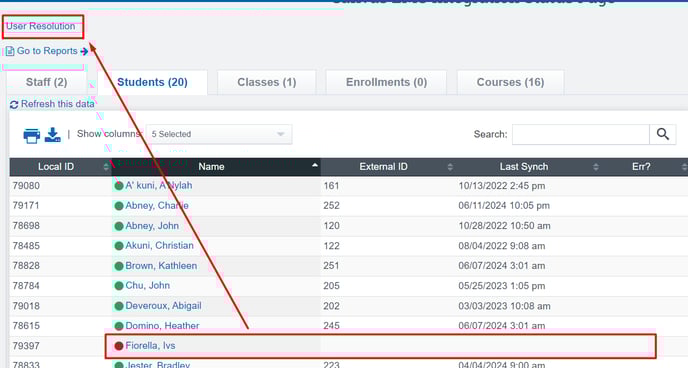Open student Brown, Kathleen

161,266
